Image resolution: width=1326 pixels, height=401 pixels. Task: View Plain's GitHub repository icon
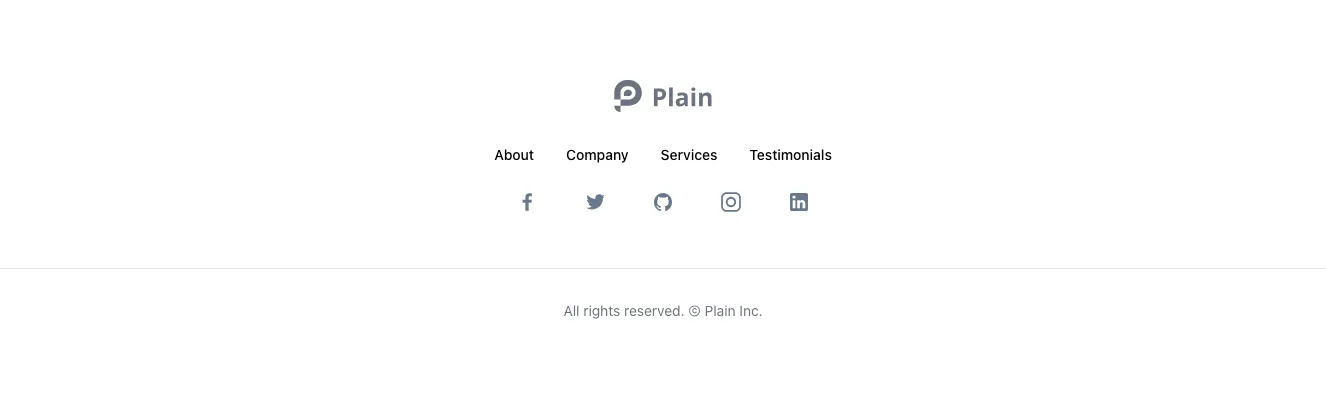tap(663, 202)
